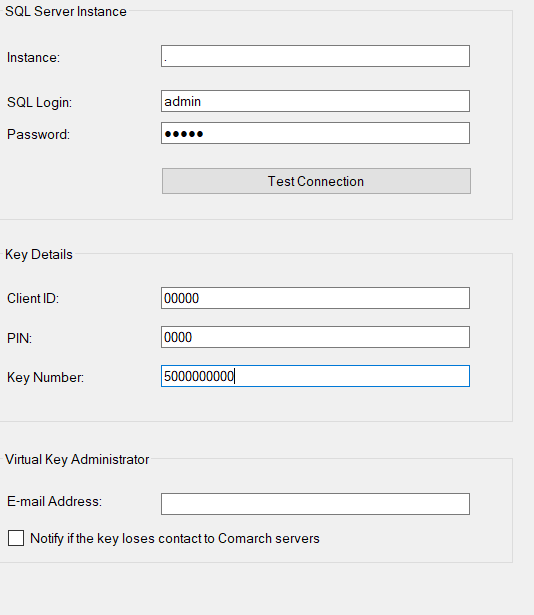Click the Test Connection button
Viewport: 534px width, 615px height.
pos(316,181)
